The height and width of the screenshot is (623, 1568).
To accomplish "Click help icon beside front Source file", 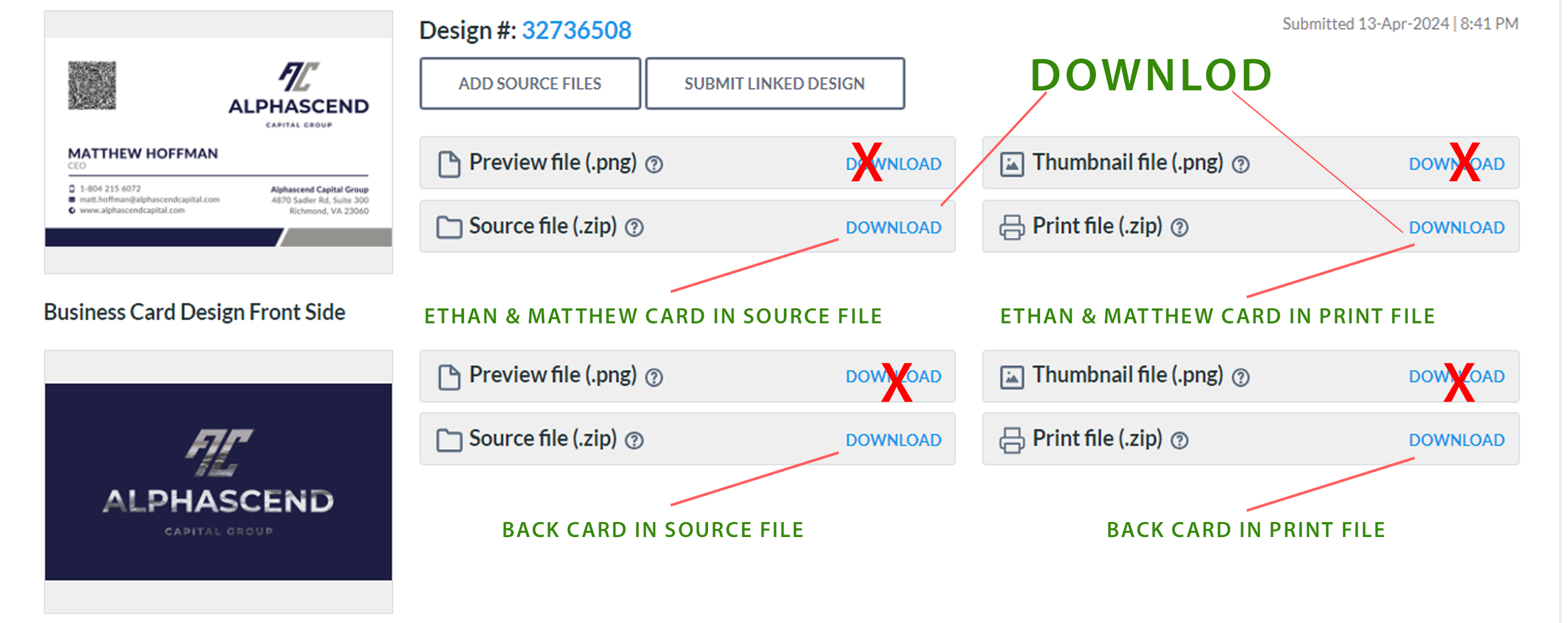I will point(634,228).
